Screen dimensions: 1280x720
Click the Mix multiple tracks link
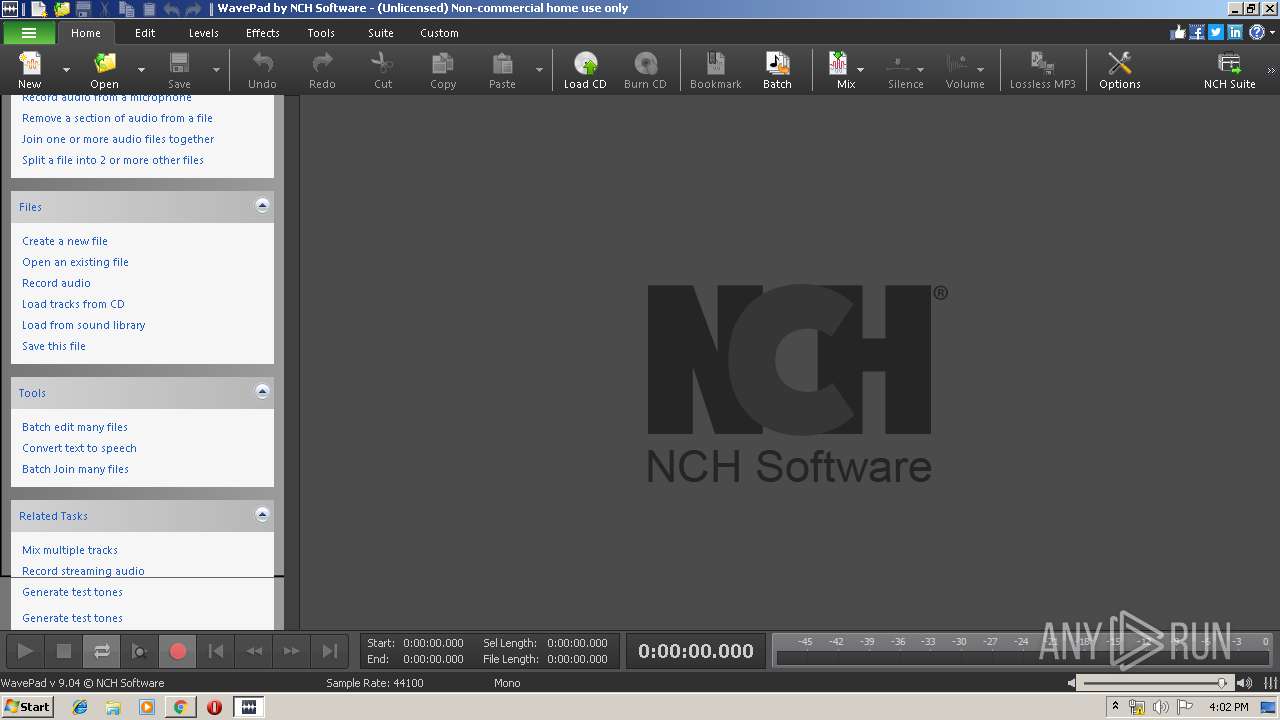(70, 550)
